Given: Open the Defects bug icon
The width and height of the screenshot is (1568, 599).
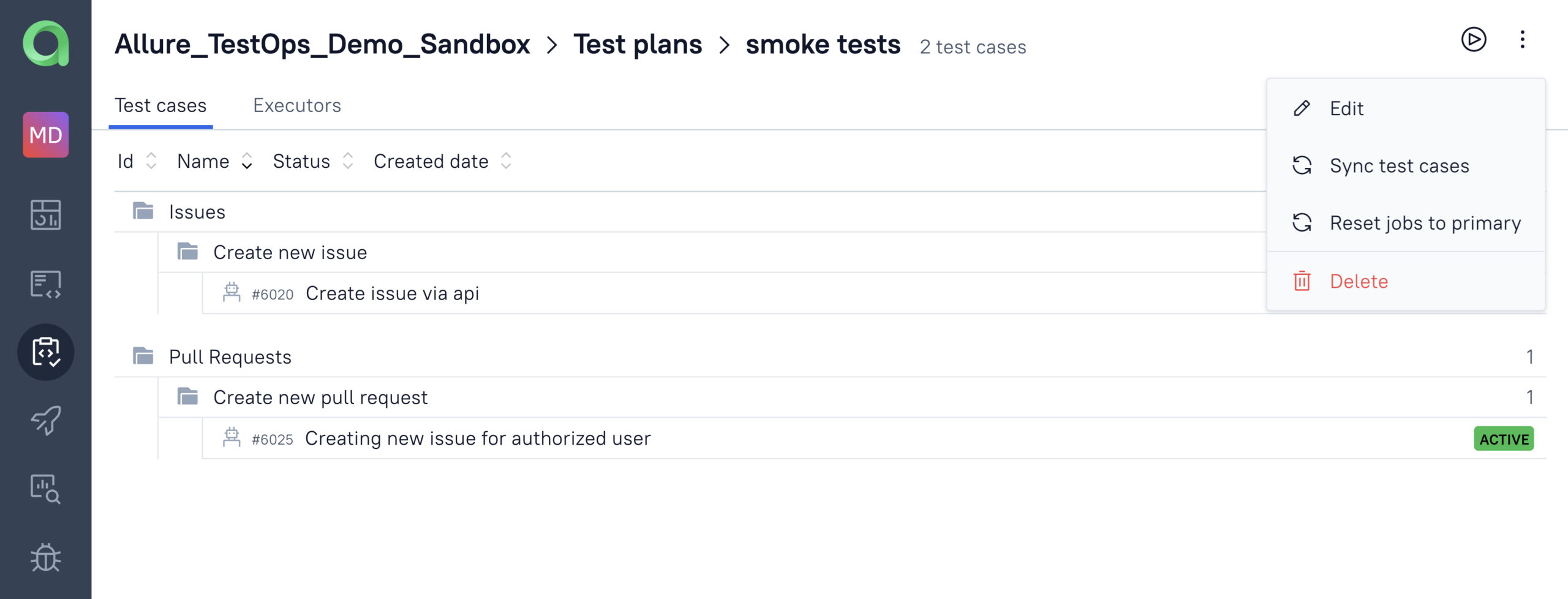Looking at the screenshot, I should click(x=46, y=557).
